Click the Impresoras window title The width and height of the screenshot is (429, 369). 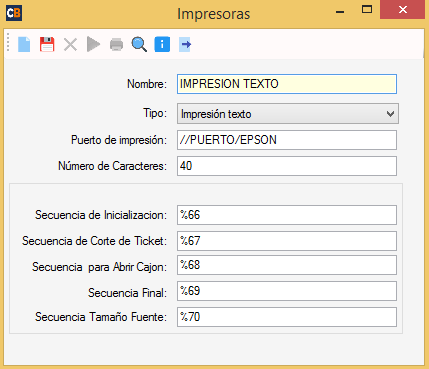(213, 14)
